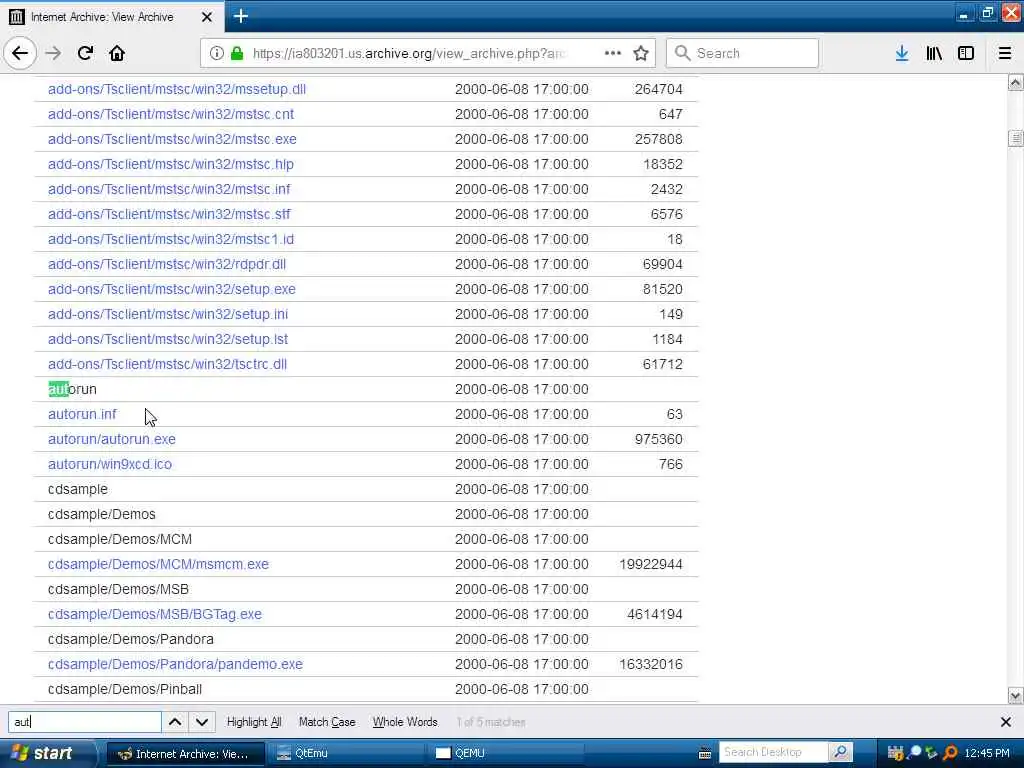Open autorun/autorun.exe link
Screen dimensions: 1024x768
point(112,439)
